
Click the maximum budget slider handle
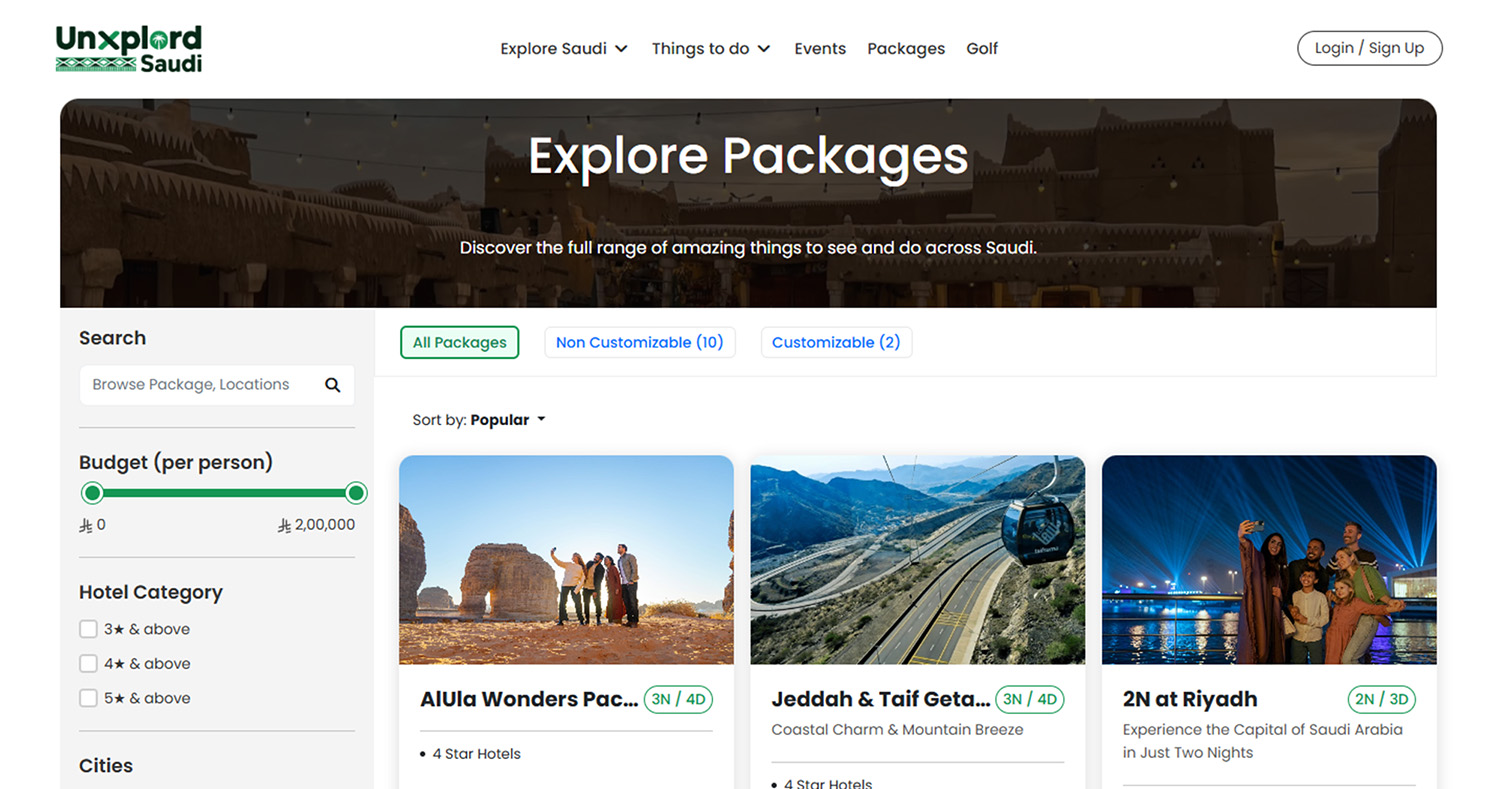point(356,493)
